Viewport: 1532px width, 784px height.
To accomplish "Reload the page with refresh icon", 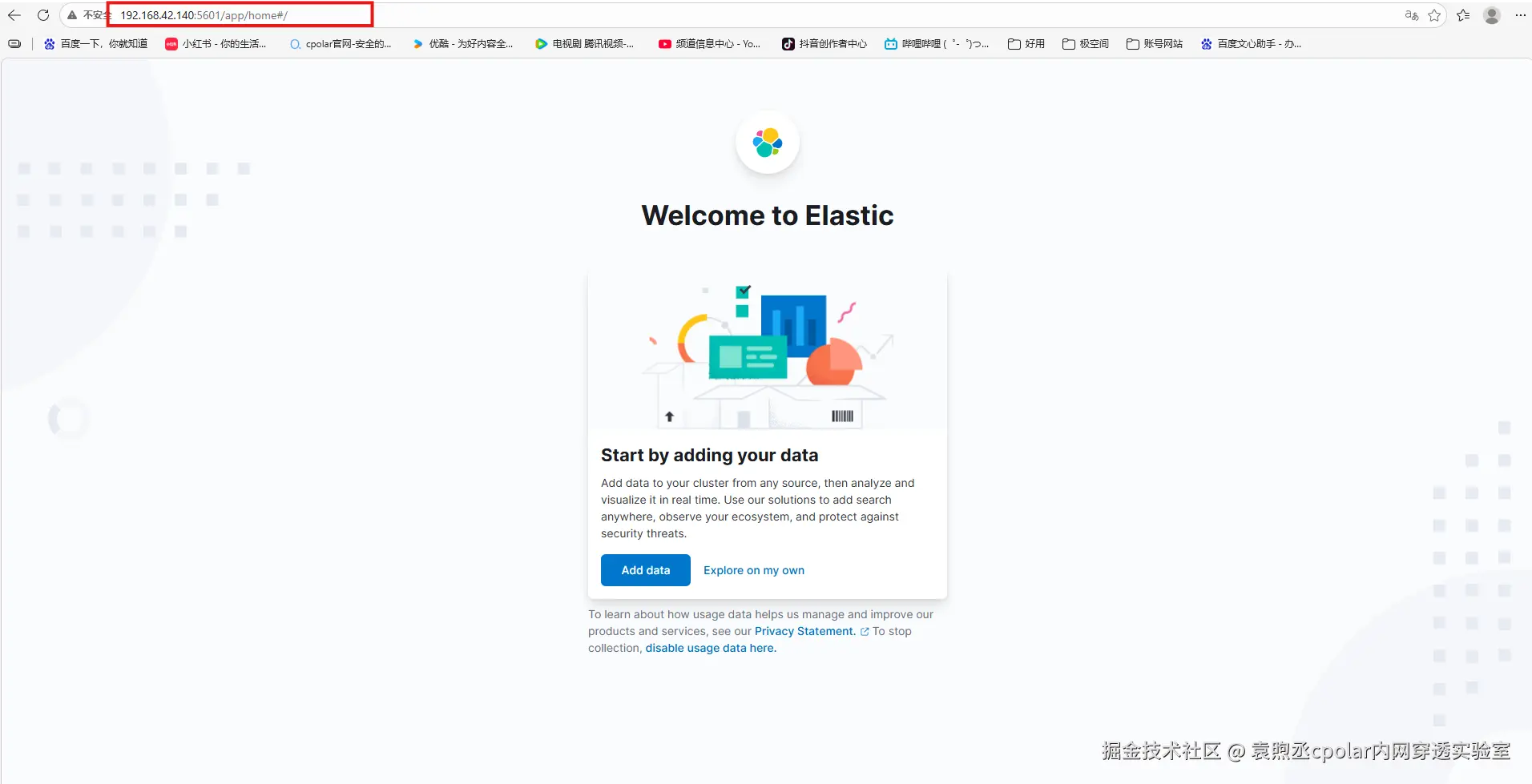I will [x=43, y=15].
